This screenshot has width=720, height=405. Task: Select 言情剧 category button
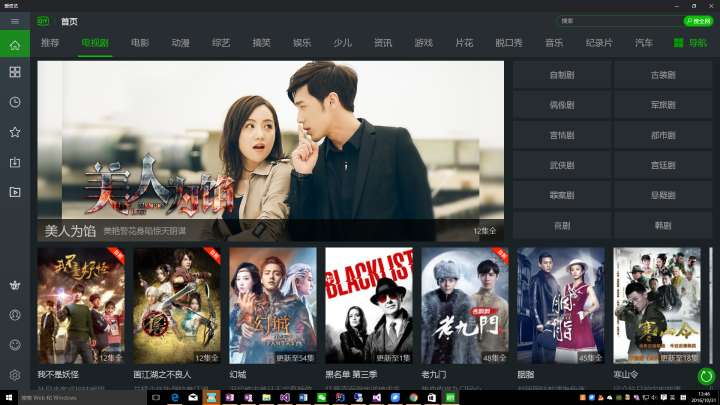pos(562,135)
